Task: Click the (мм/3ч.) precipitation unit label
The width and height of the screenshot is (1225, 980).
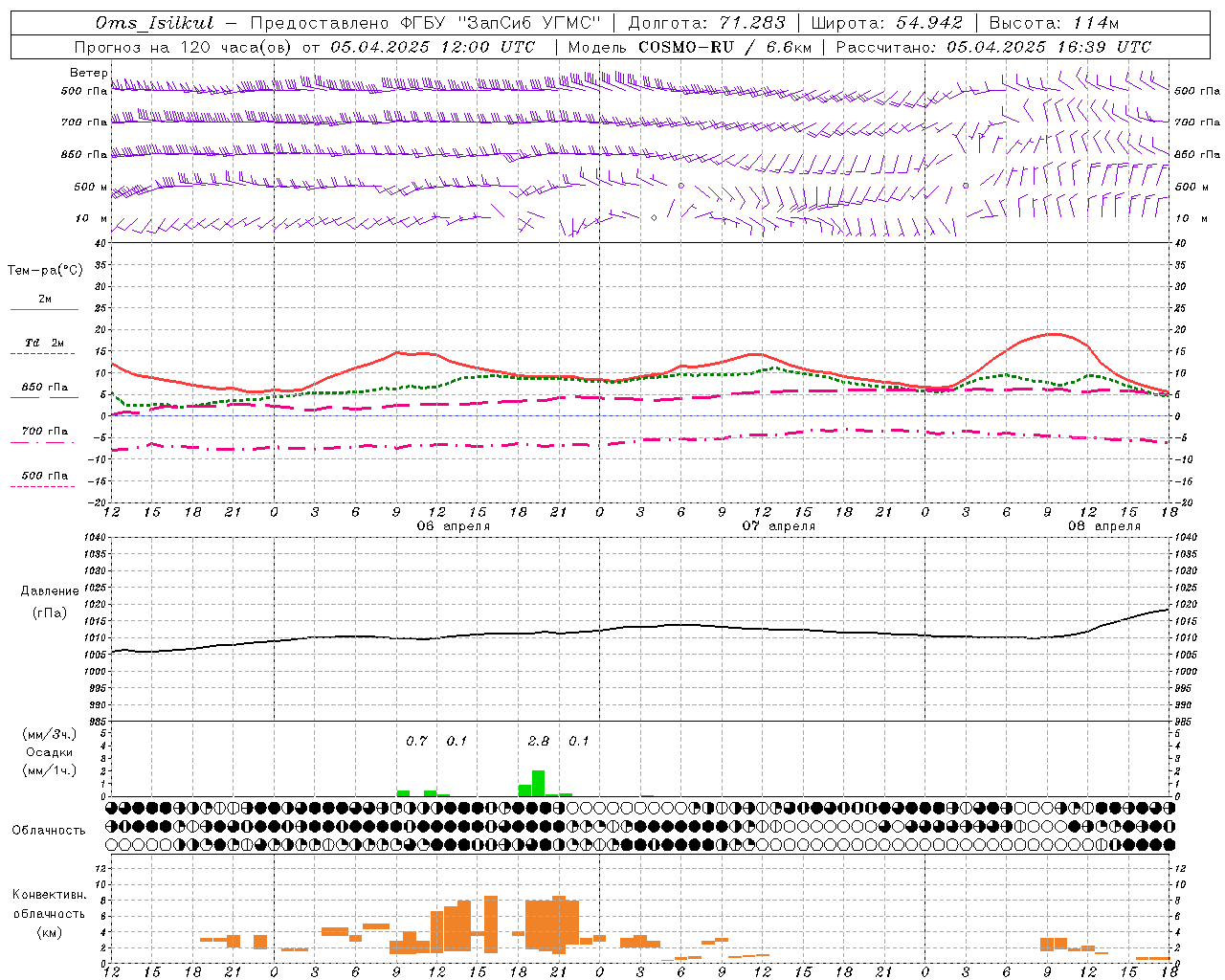Action: 49,734
